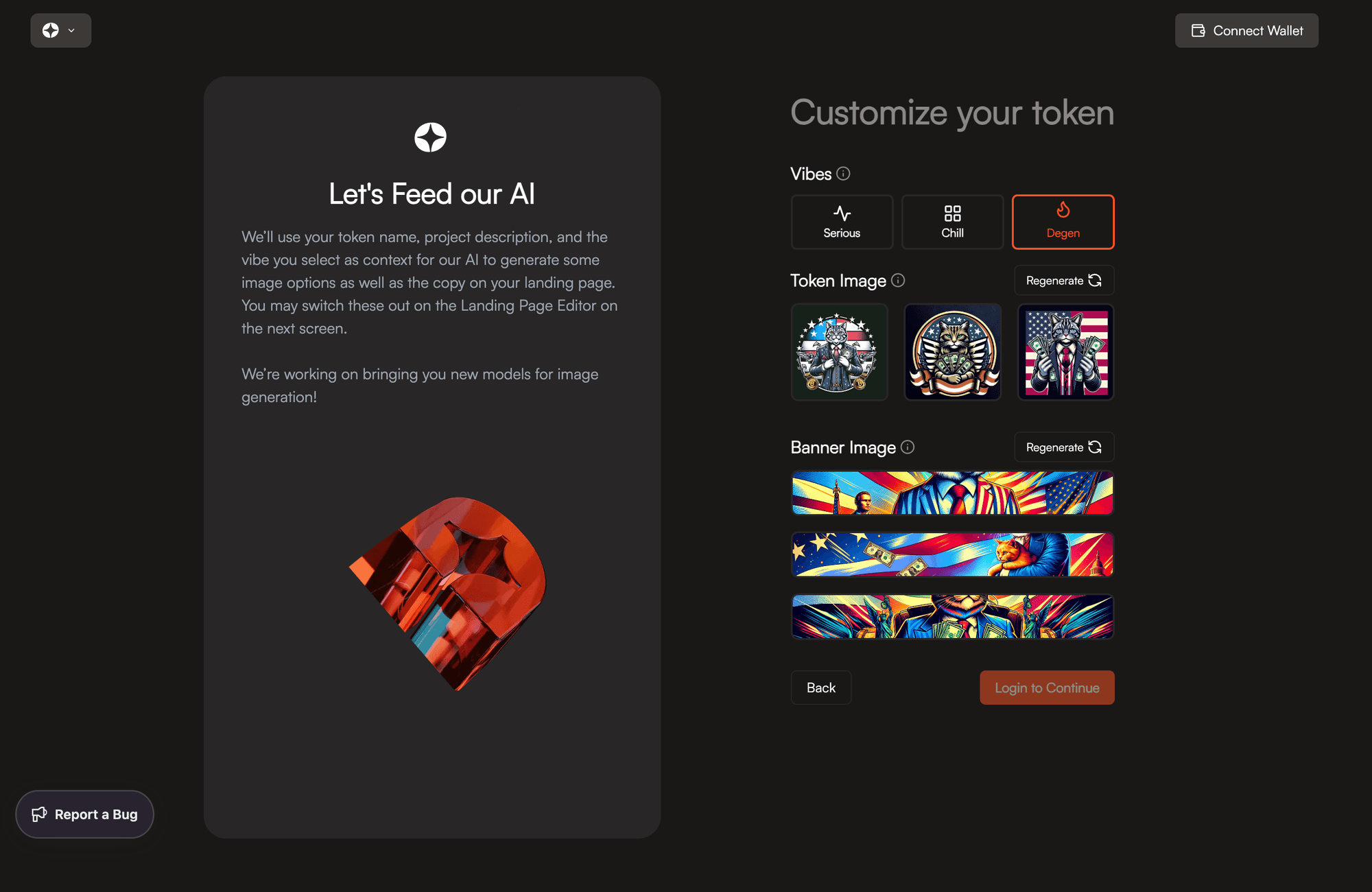Pick the middle token image with eagle wings
Image resolution: width=1372 pixels, height=892 pixels.
[x=952, y=352]
